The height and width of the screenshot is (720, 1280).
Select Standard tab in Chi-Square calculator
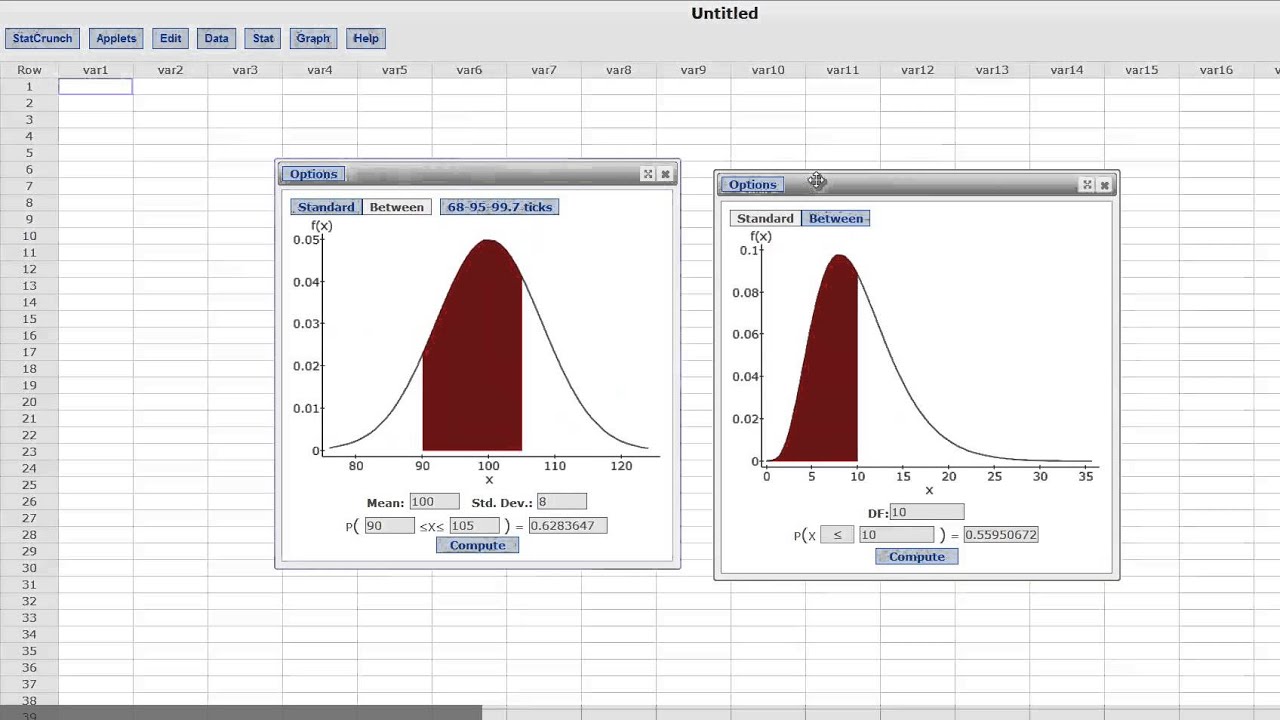pyautogui.click(x=765, y=218)
